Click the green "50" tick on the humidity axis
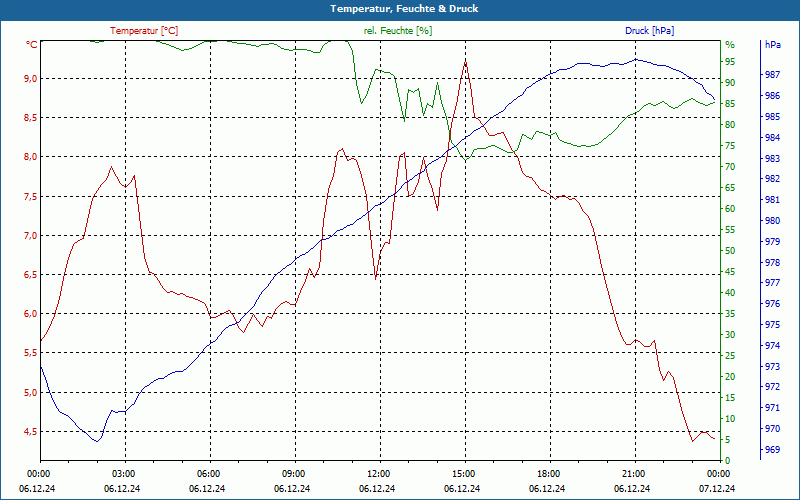The width and height of the screenshot is (800, 500). coord(730,251)
